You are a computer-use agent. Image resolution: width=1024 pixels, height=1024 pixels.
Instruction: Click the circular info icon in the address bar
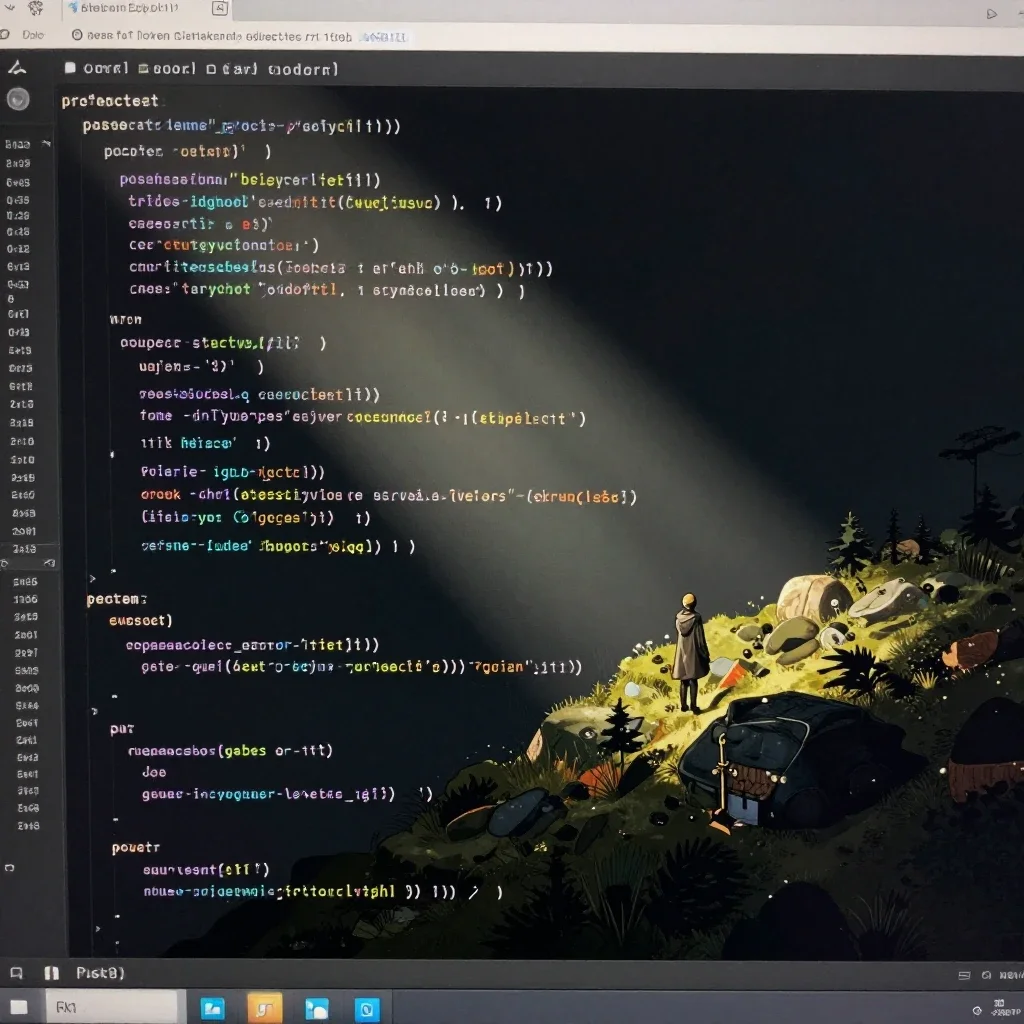click(x=77, y=35)
